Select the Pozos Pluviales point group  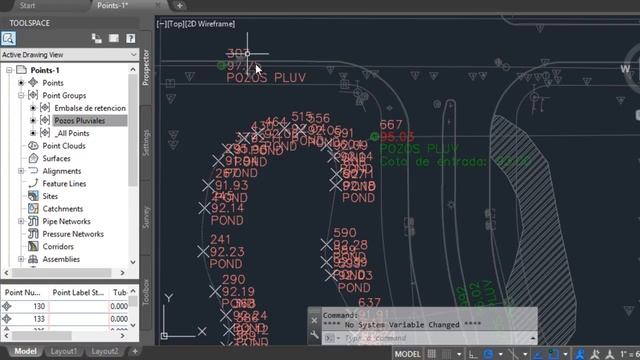tap(80, 121)
